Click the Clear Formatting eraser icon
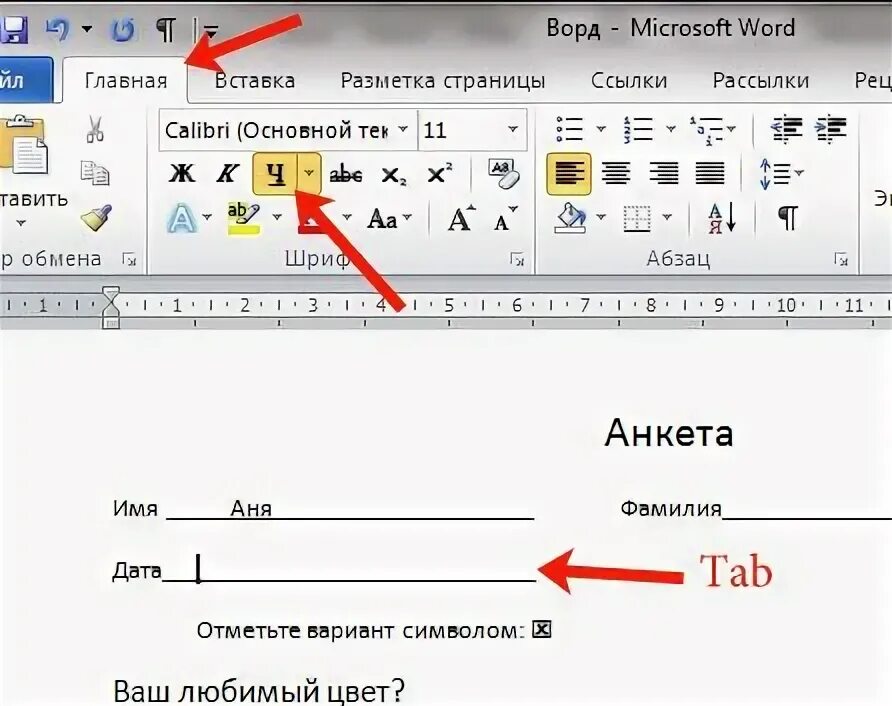This screenshot has height=706, width=892. click(x=504, y=174)
